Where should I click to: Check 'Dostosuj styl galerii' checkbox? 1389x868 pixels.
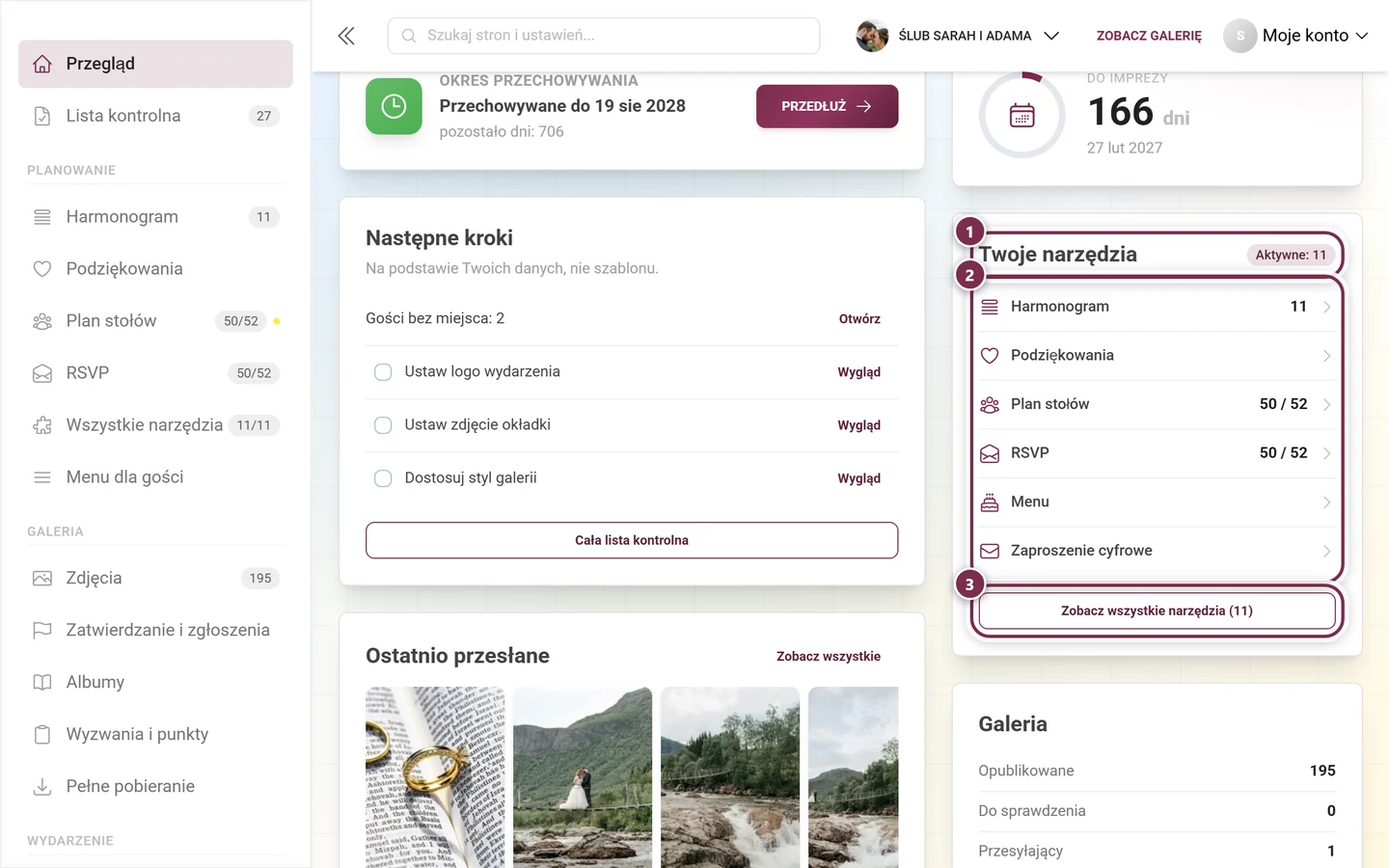coord(383,478)
